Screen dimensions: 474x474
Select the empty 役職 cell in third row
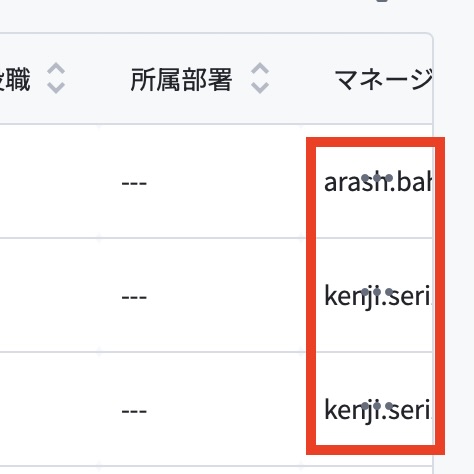click(49, 409)
